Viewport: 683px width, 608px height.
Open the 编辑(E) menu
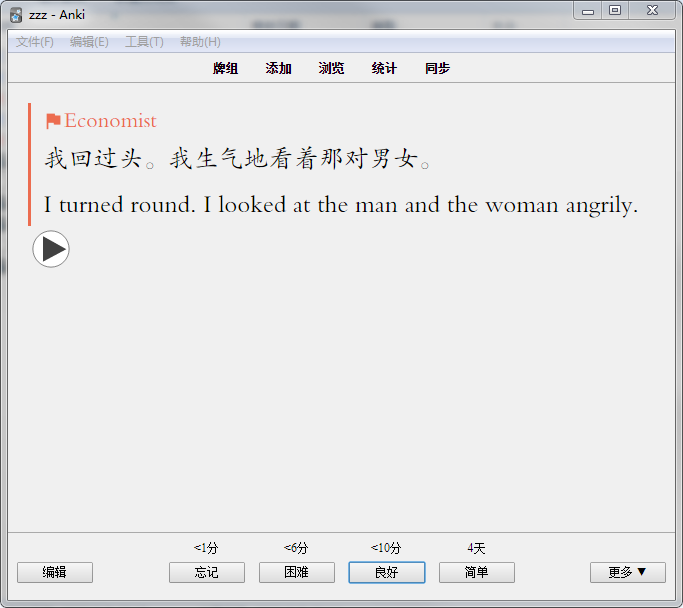[89, 42]
